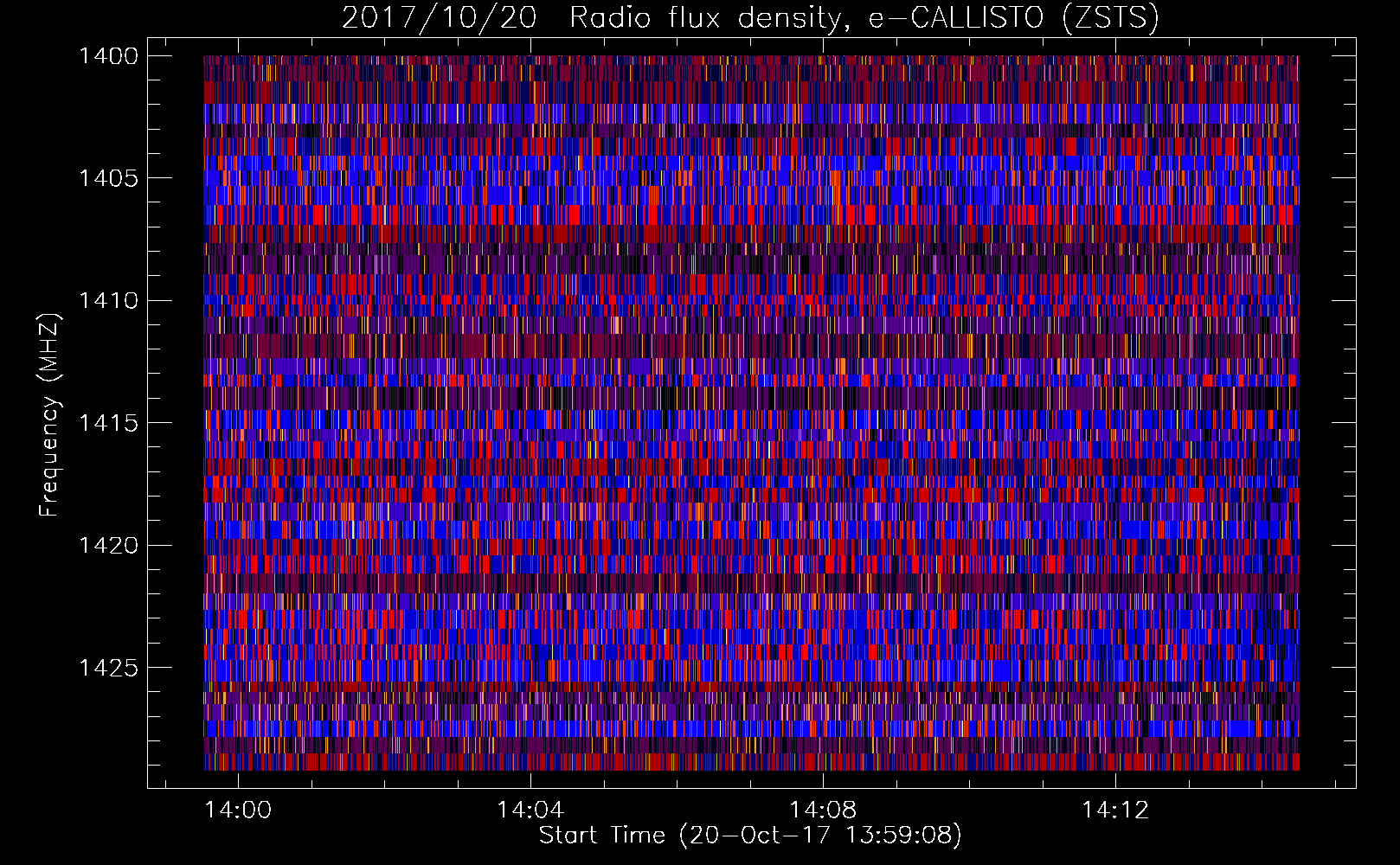Click the 14:04 time axis label
Image resolution: width=1400 pixels, height=865 pixels.
530,810
